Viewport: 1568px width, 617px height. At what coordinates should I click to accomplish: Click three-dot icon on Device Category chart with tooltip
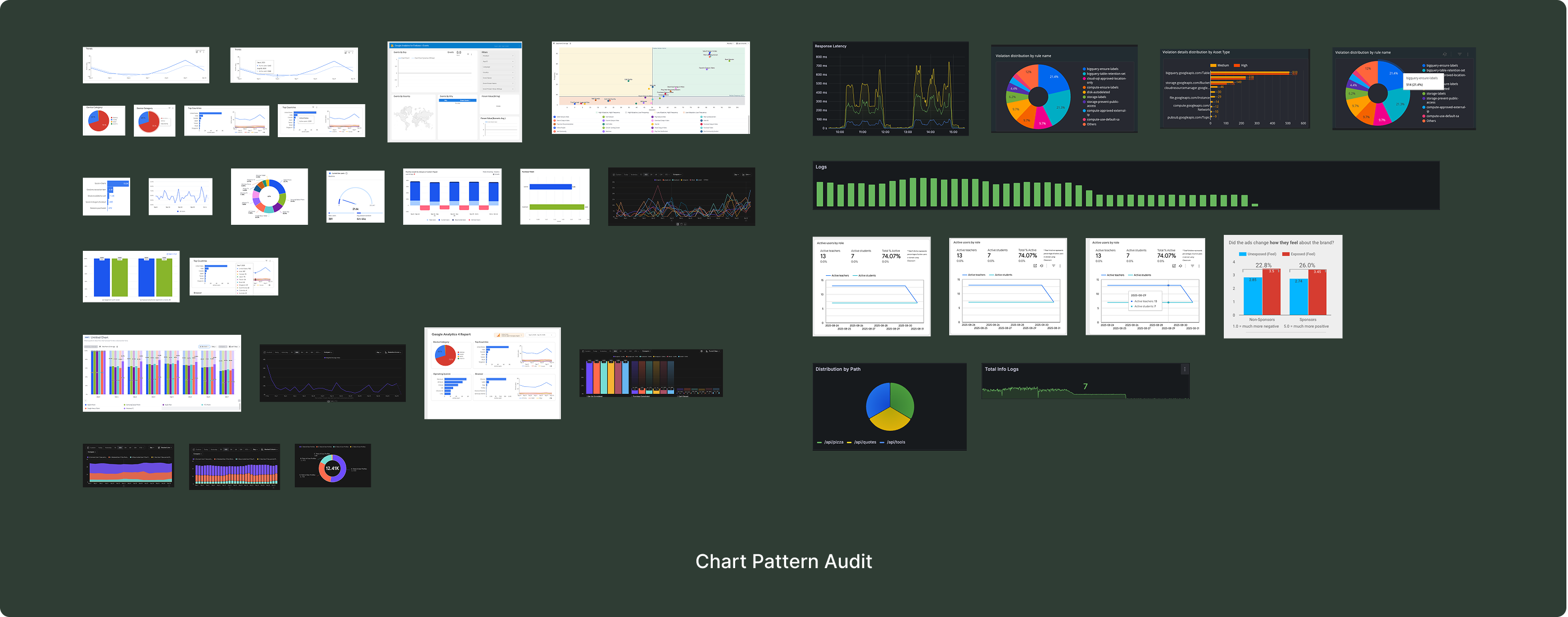[x=173, y=108]
